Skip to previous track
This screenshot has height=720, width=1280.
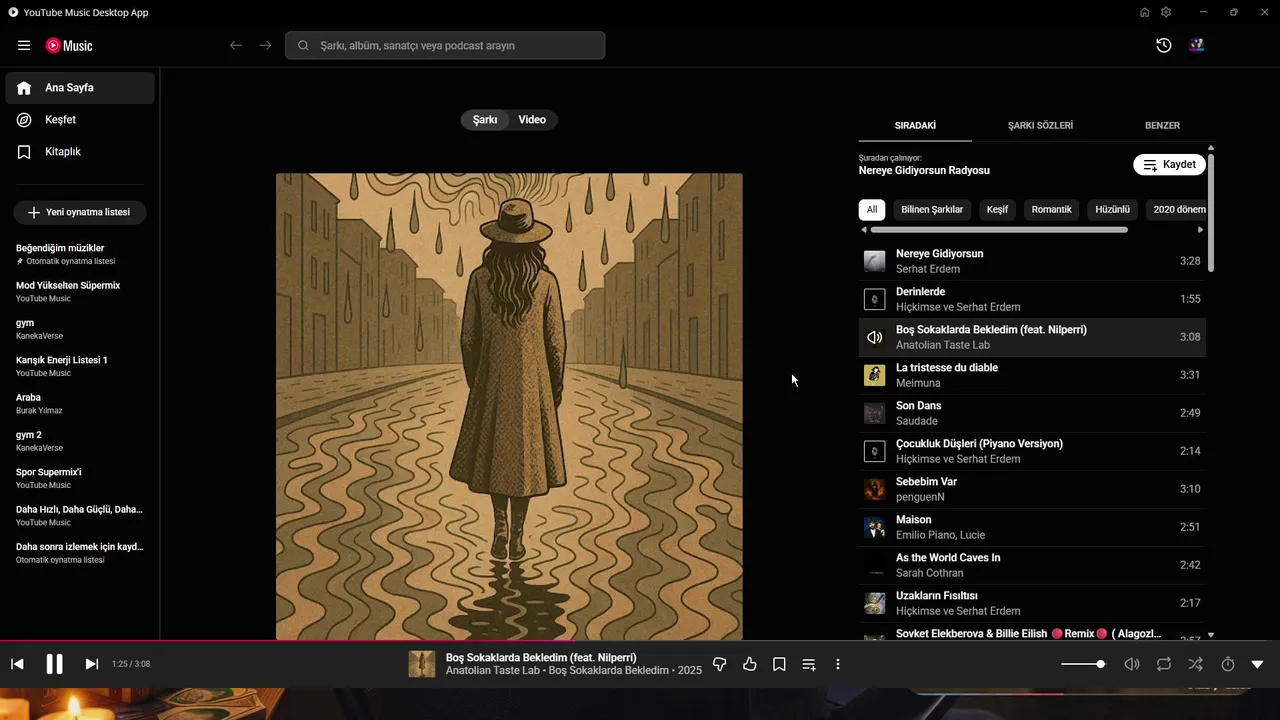pyautogui.click(x=17, y=664)
